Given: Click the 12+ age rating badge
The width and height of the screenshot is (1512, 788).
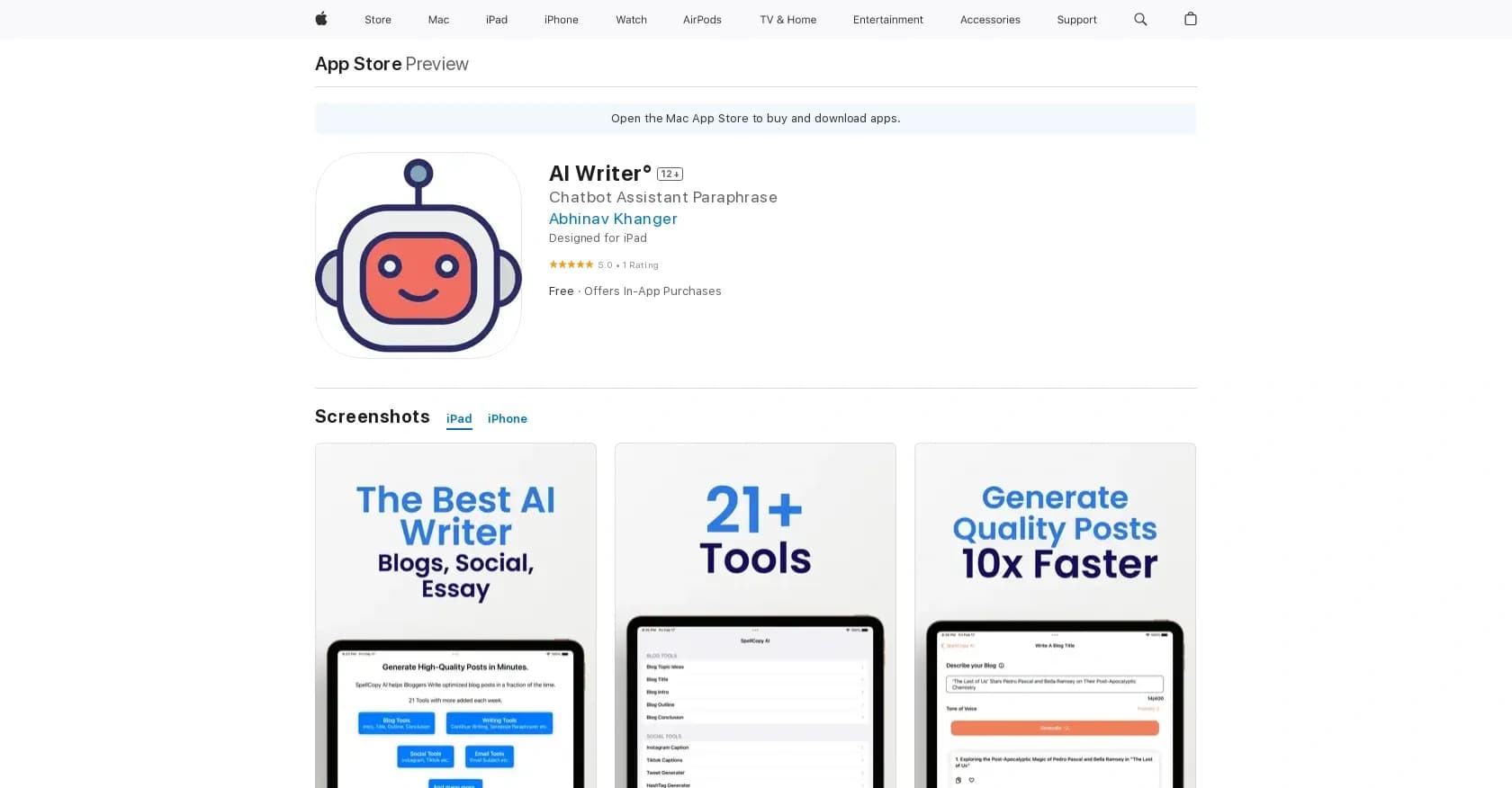Looking at the screenshot, I should point(670,174).
